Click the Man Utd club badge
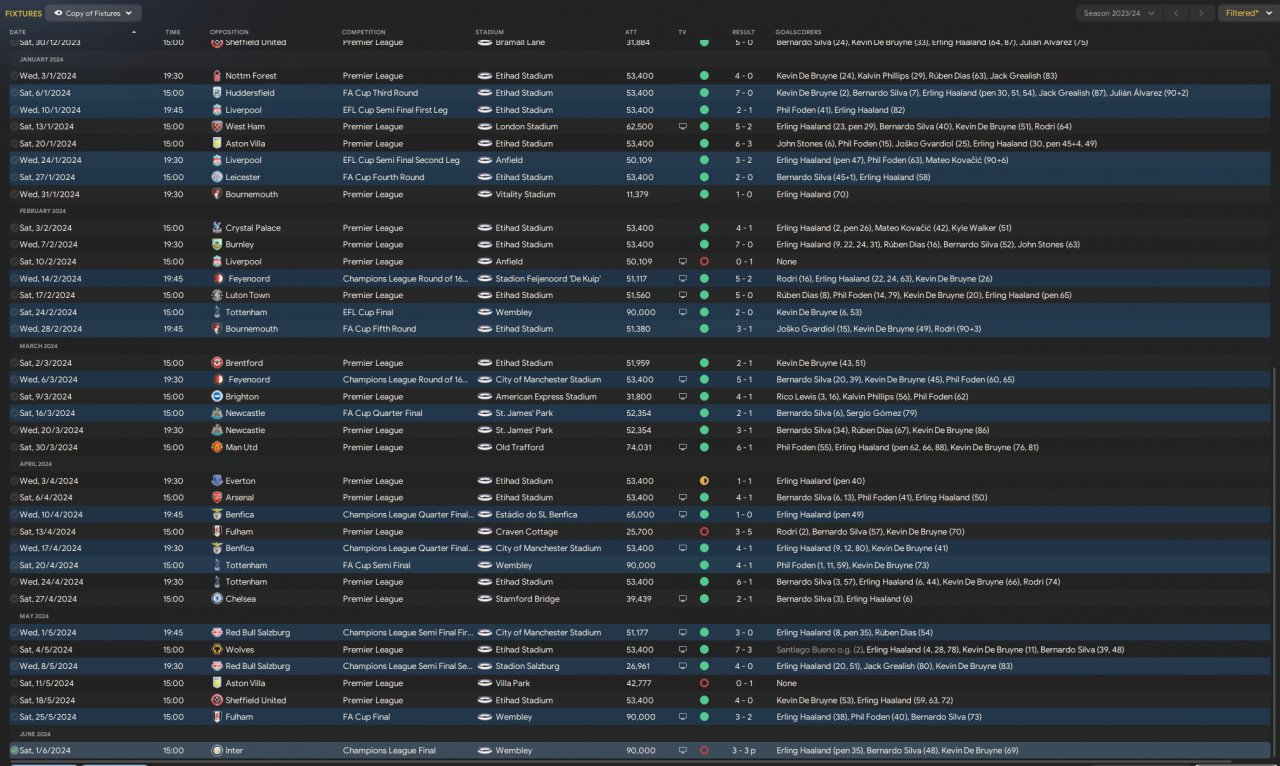Image resolution: width=1280 pixels, height=766 pixels. pyautogui.click(x=217, y=447)
